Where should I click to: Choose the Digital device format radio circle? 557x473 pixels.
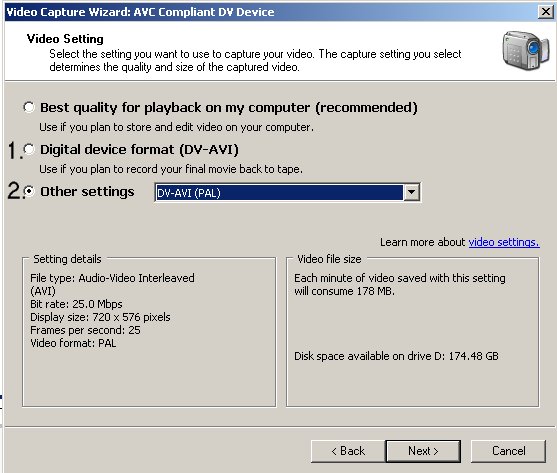point(29,149)
